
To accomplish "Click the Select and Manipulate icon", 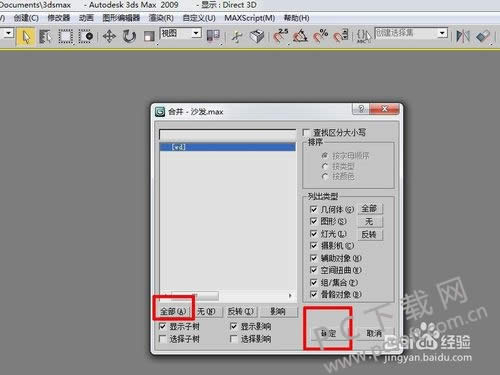I will (237, 36).
